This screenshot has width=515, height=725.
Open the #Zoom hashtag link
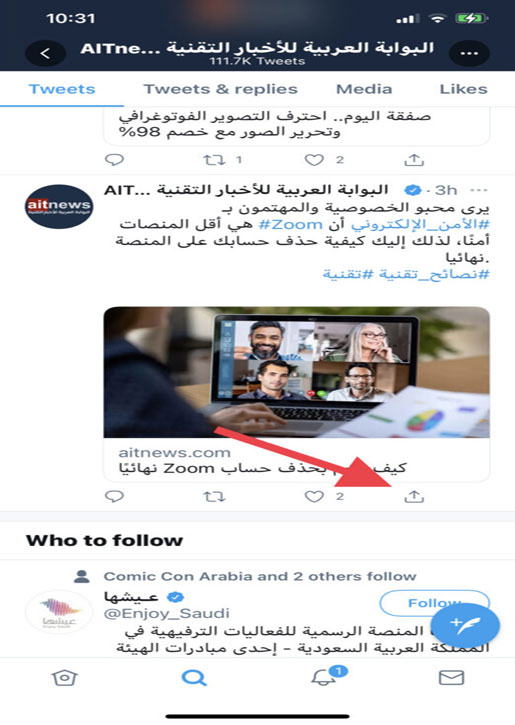coord(290,225)
